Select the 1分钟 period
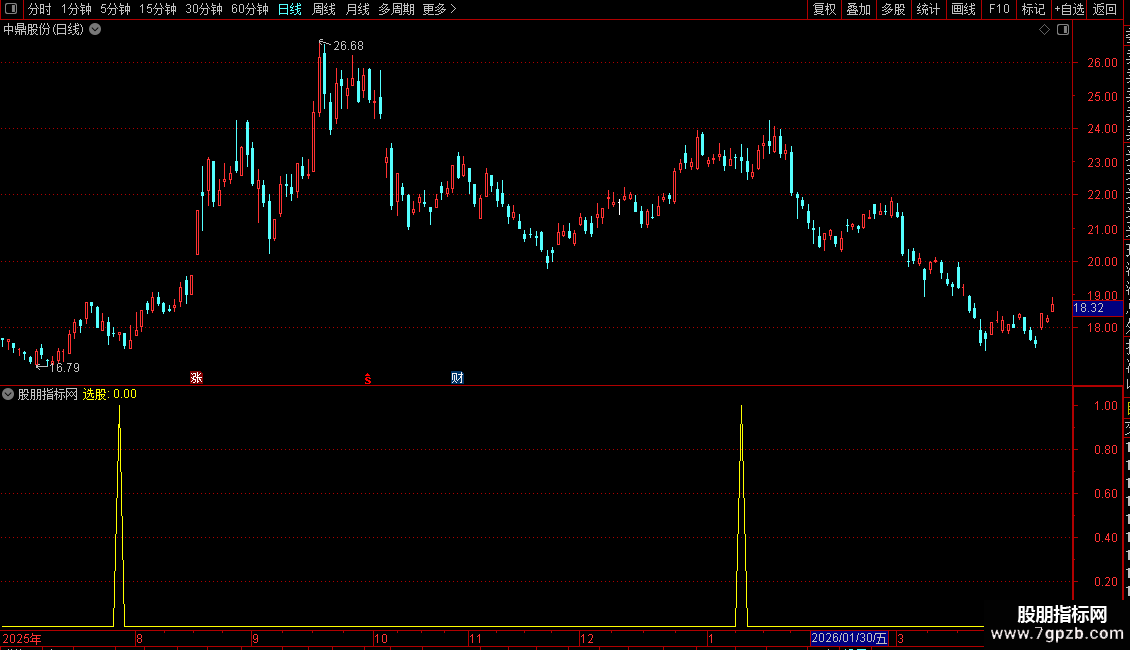 76,9
